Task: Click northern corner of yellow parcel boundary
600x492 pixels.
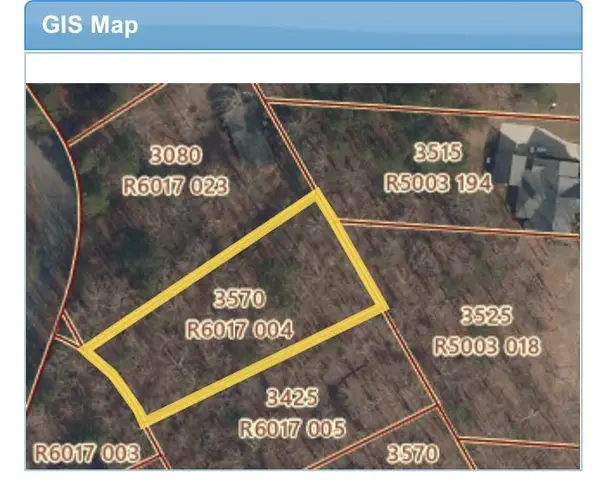Action: pos(318,195)
